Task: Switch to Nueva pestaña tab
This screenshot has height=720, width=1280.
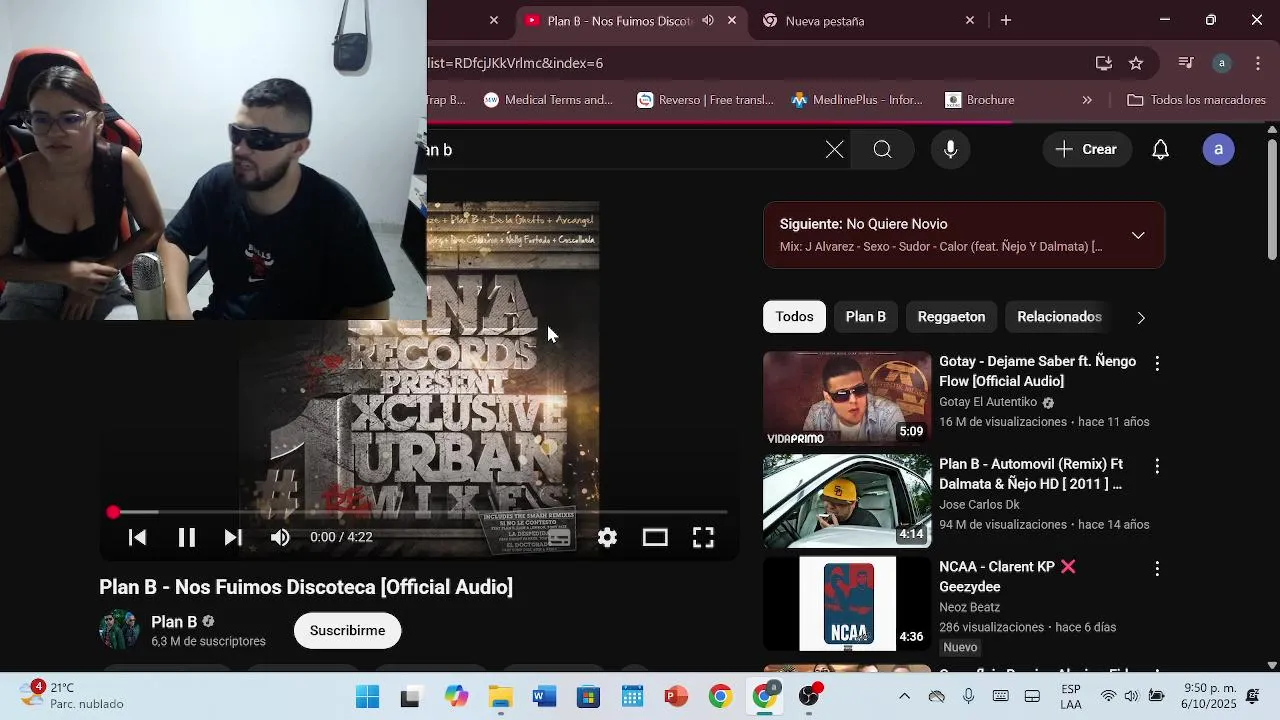Action: (866, 21)
